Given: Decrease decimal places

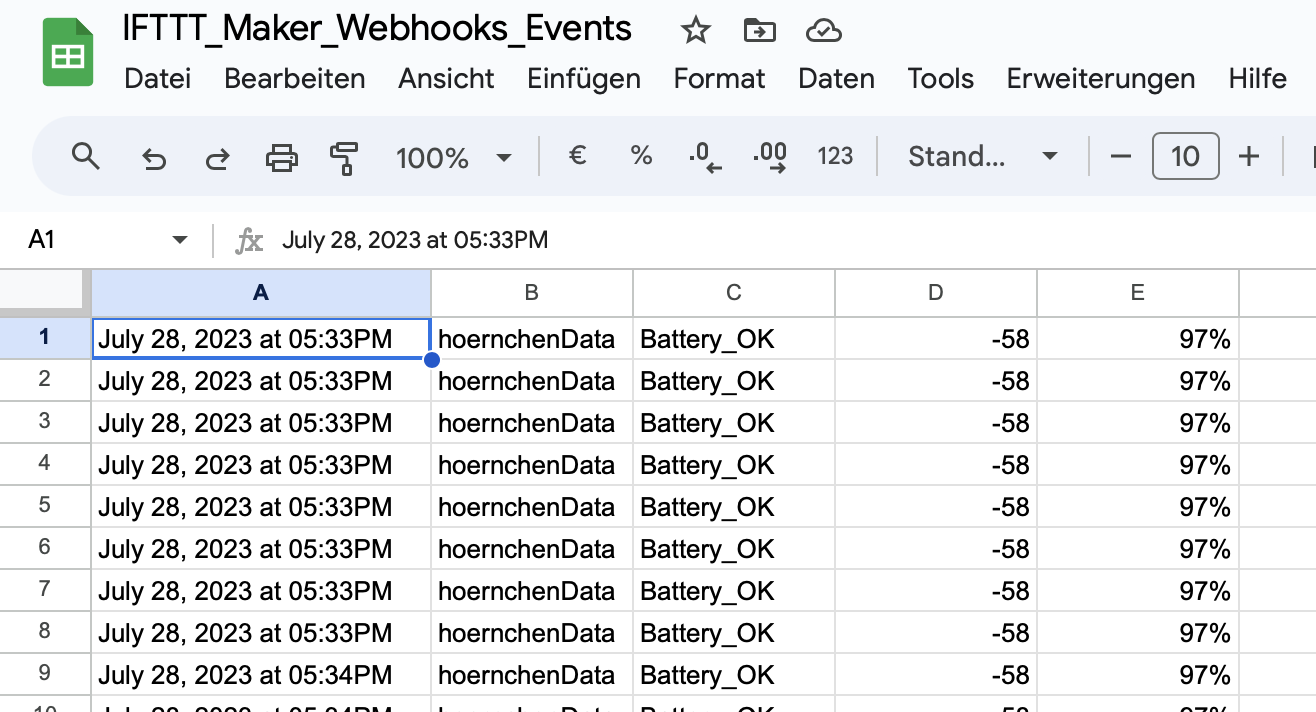Looking at the screenshot, I should point(705,157).
